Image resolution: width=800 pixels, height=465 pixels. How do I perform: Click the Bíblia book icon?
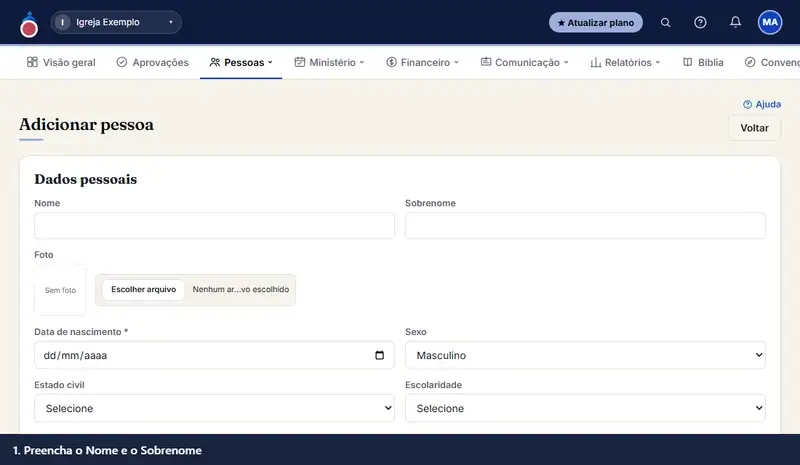(x=688, y=62)
